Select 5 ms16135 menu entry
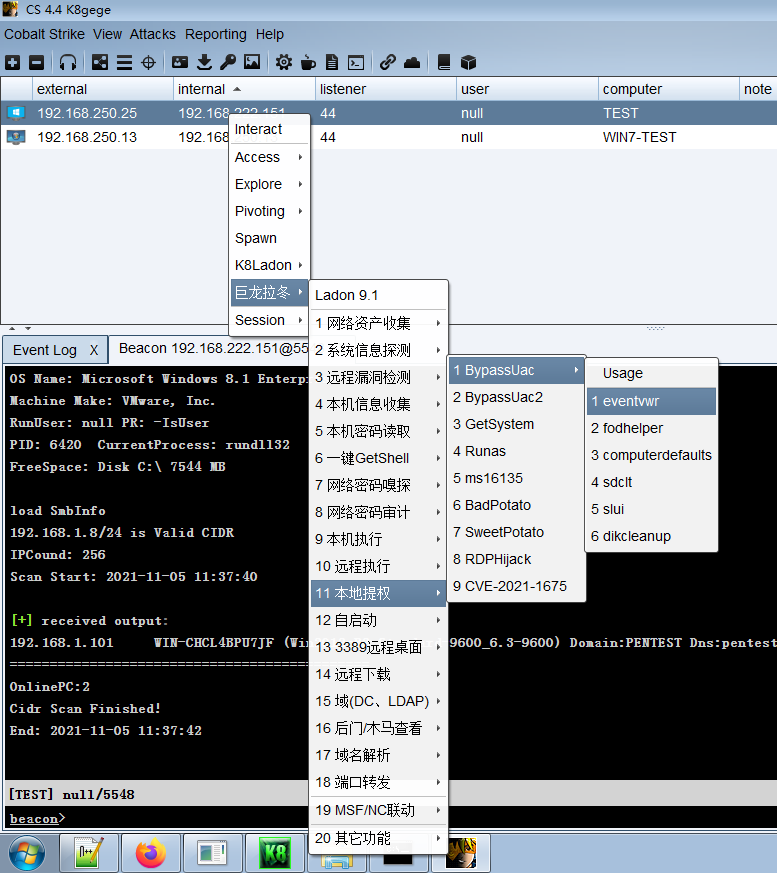This screenshot has width=777, height=873. click(516, 478)
